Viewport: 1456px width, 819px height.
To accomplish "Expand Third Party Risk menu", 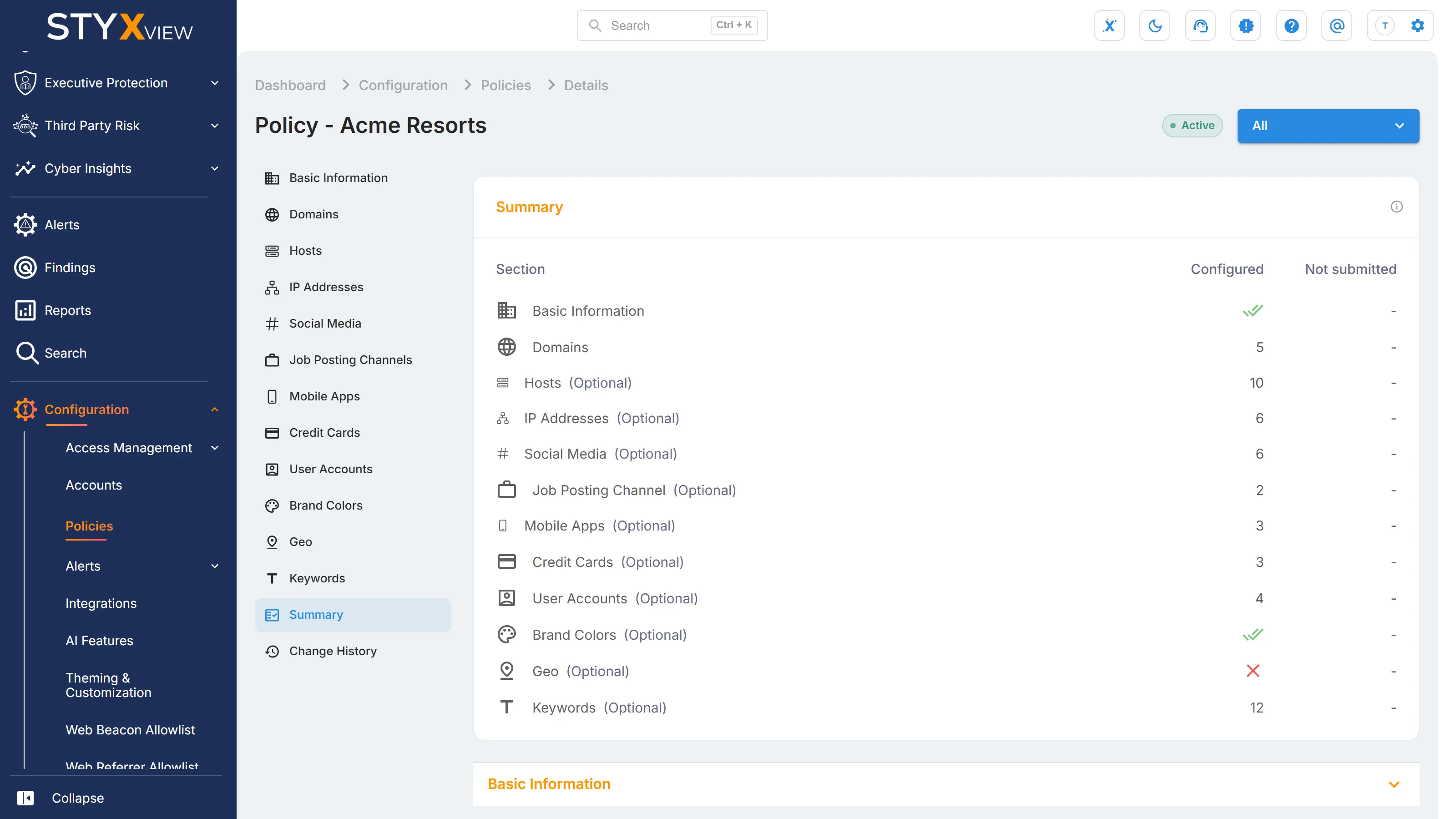I will (x=214, y=126).
